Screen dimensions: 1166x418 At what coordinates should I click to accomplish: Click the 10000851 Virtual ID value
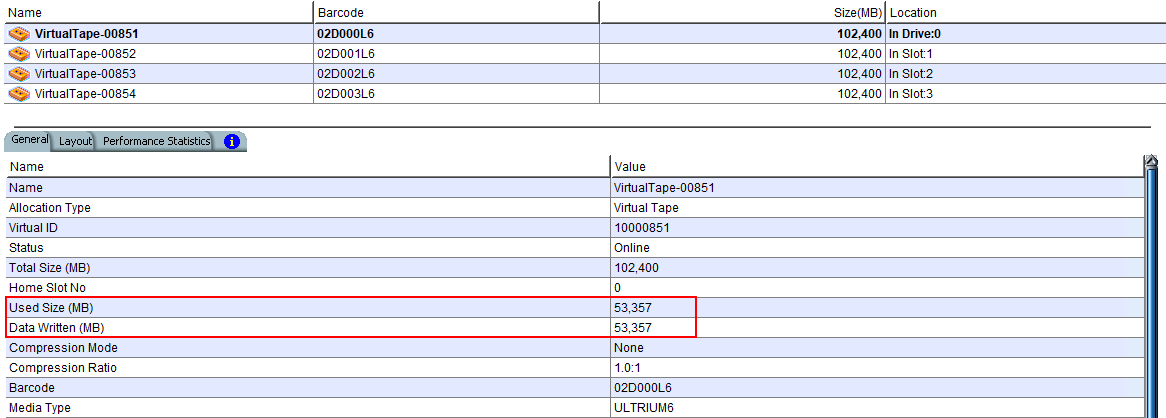(x=642, y=228)
